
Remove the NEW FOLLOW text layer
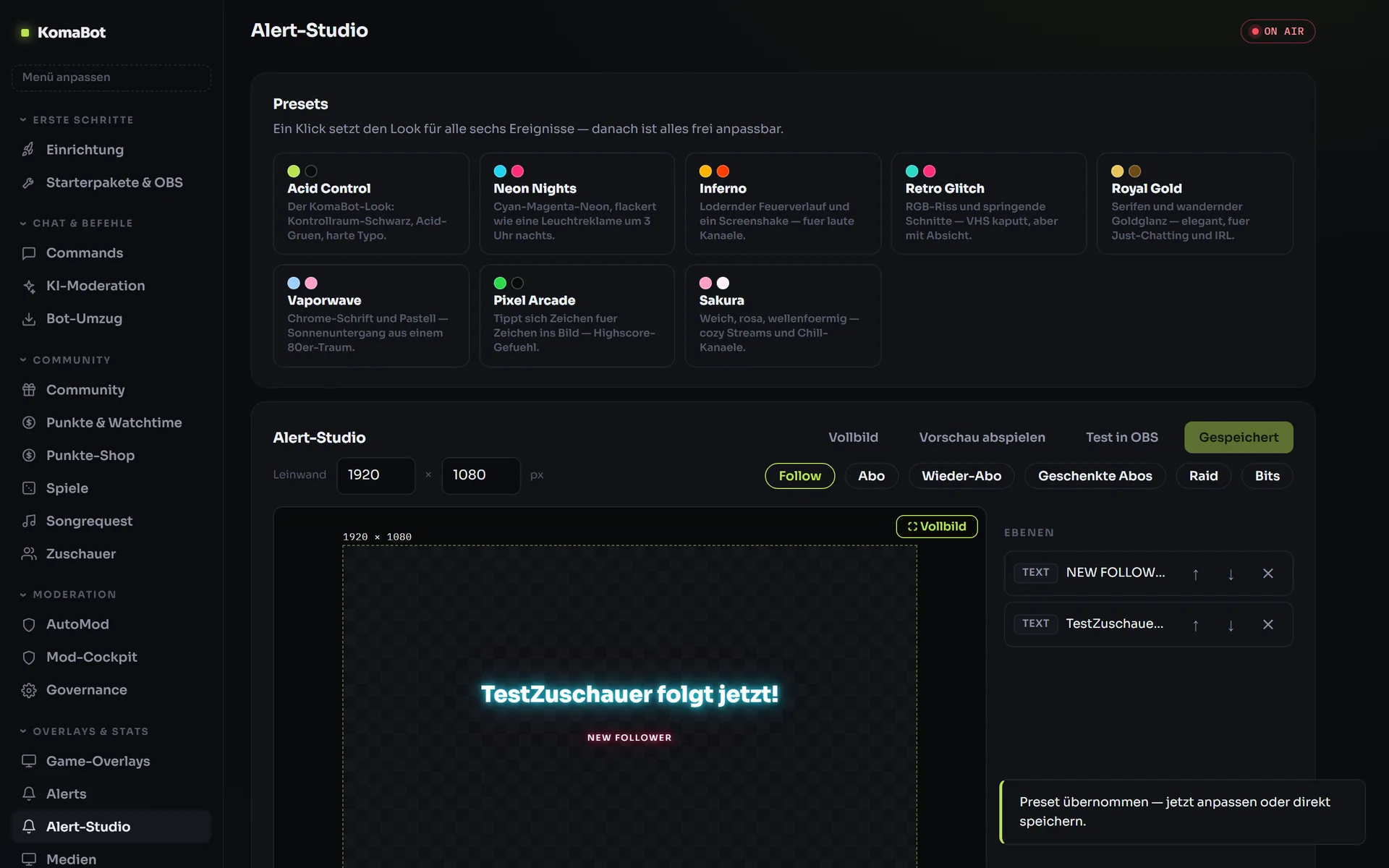tap(1267, 574)
